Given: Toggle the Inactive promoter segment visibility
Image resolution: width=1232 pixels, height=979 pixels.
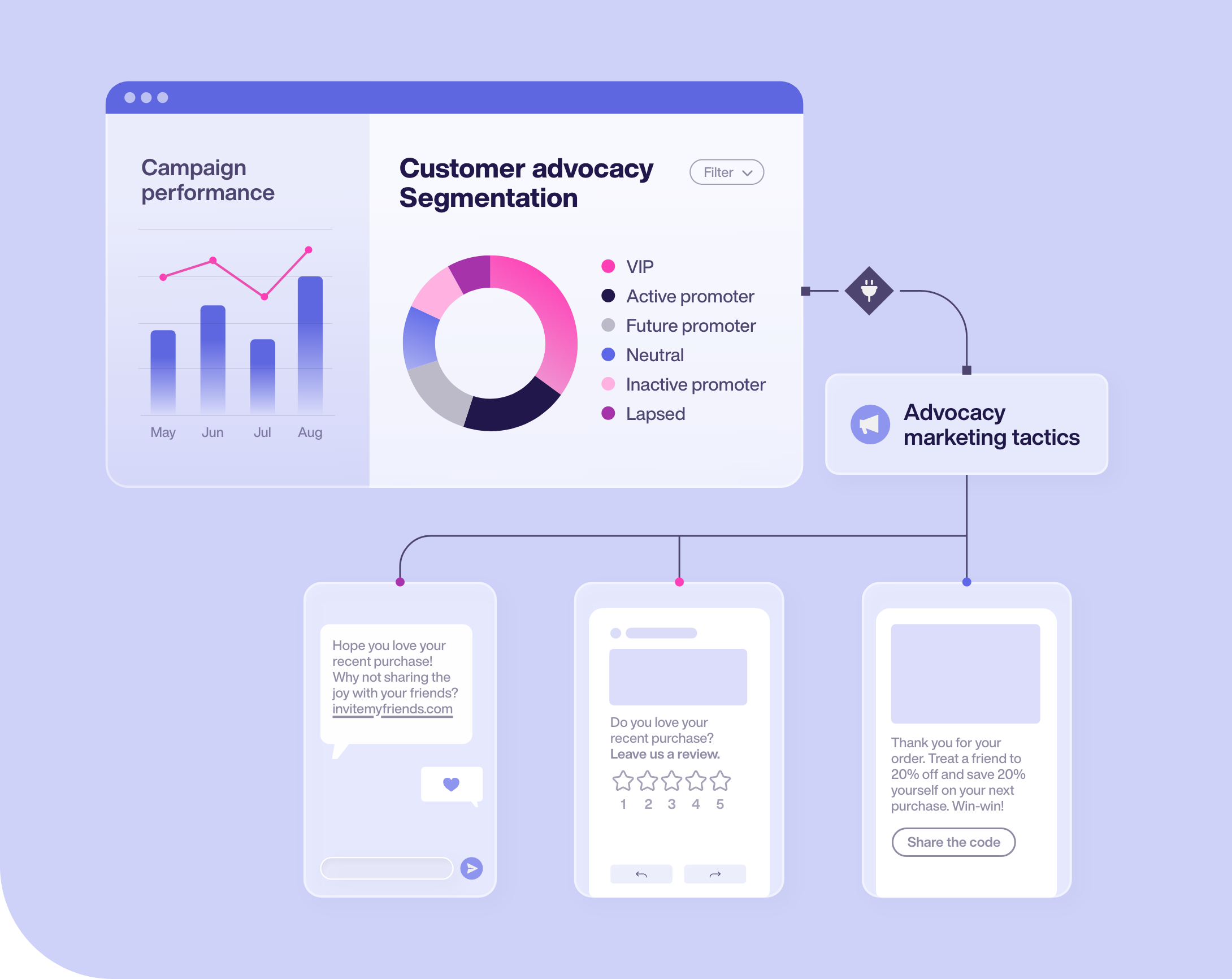Looking at the screenshot, I should tap(608, 384).
